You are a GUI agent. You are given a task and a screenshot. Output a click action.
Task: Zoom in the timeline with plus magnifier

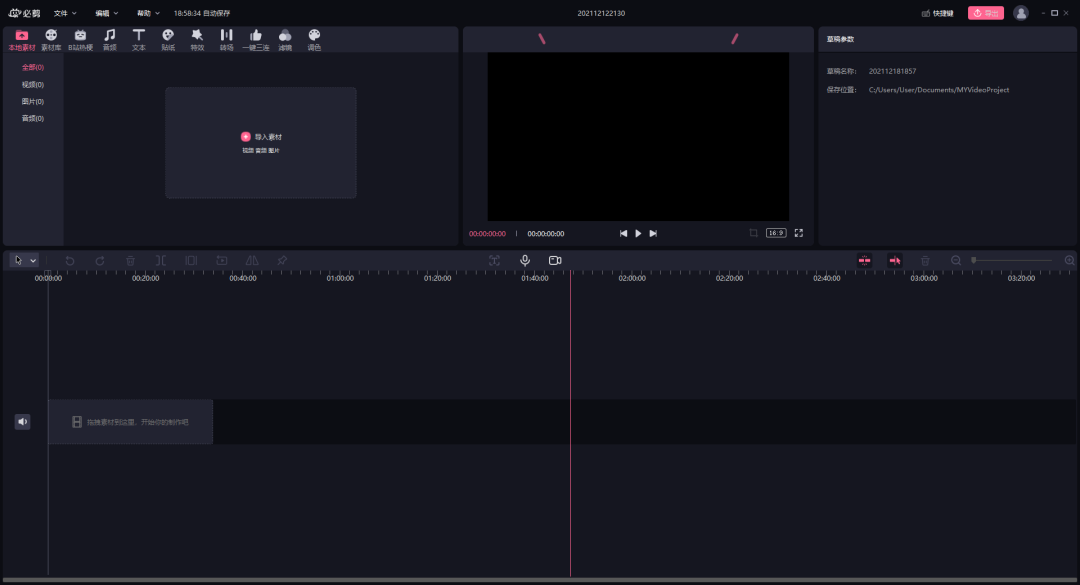click(x=1070, y=260)
